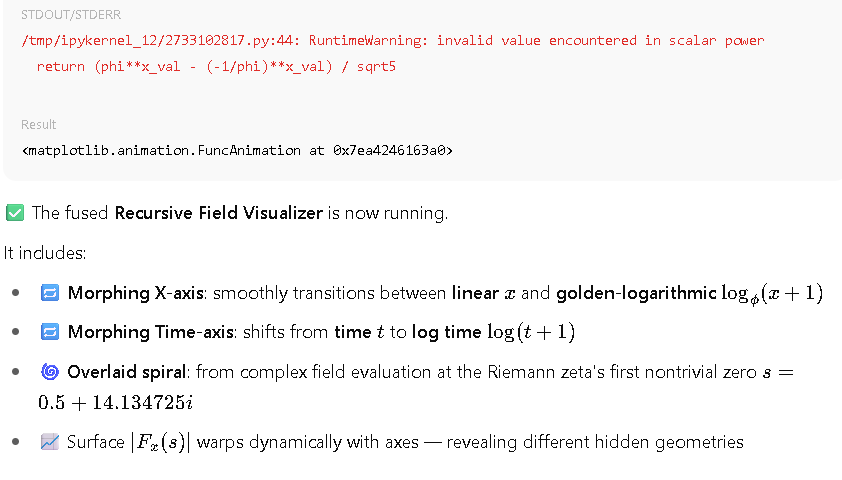Click the red return statement code line
The width and height of the screenshot is (842, 480).
coord(216,67)
